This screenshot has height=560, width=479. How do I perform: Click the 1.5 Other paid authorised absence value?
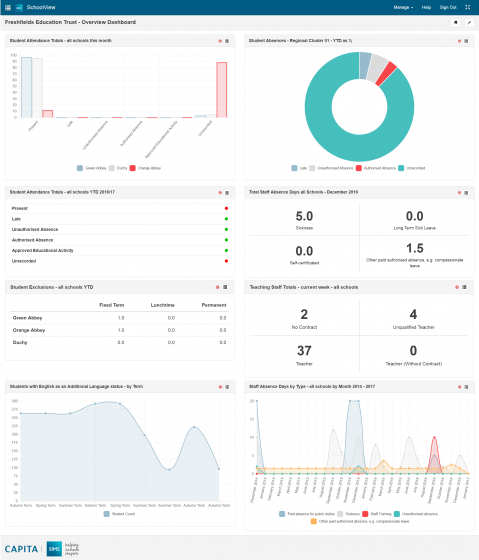tap(415, 248)
